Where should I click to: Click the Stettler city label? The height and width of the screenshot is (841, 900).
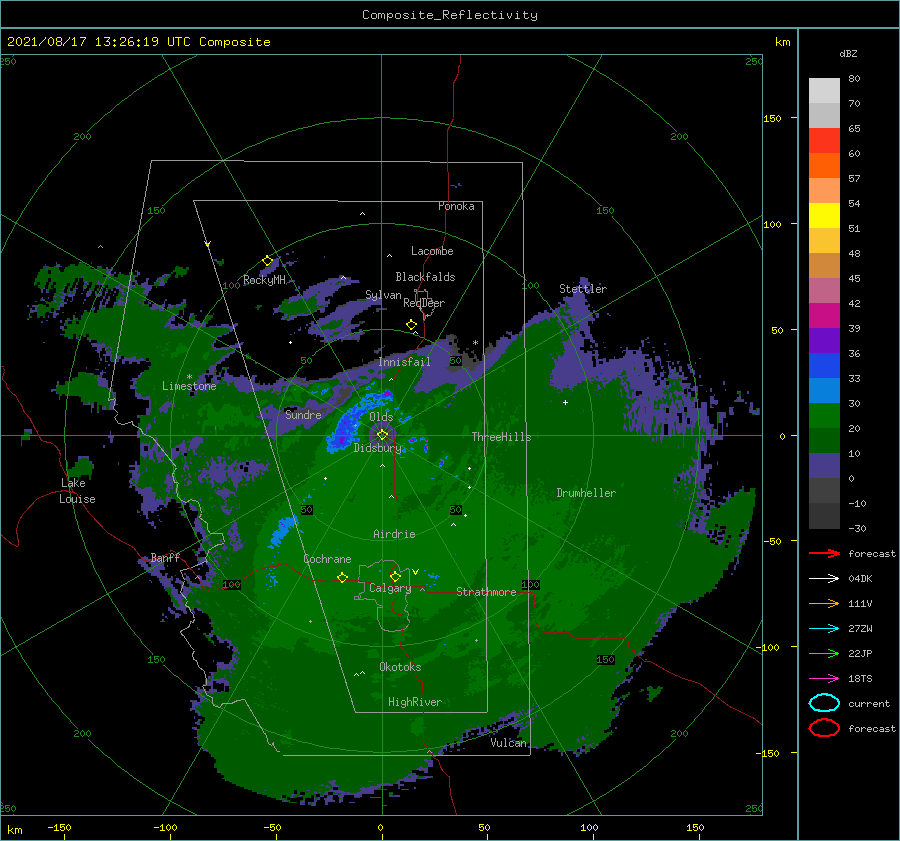pos(583,289)
